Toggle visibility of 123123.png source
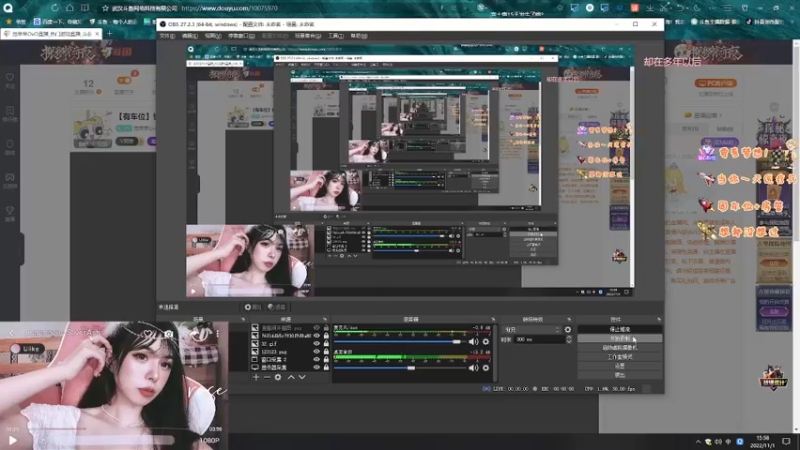Viewport: 800px width, 450px height. pos(316,352)
